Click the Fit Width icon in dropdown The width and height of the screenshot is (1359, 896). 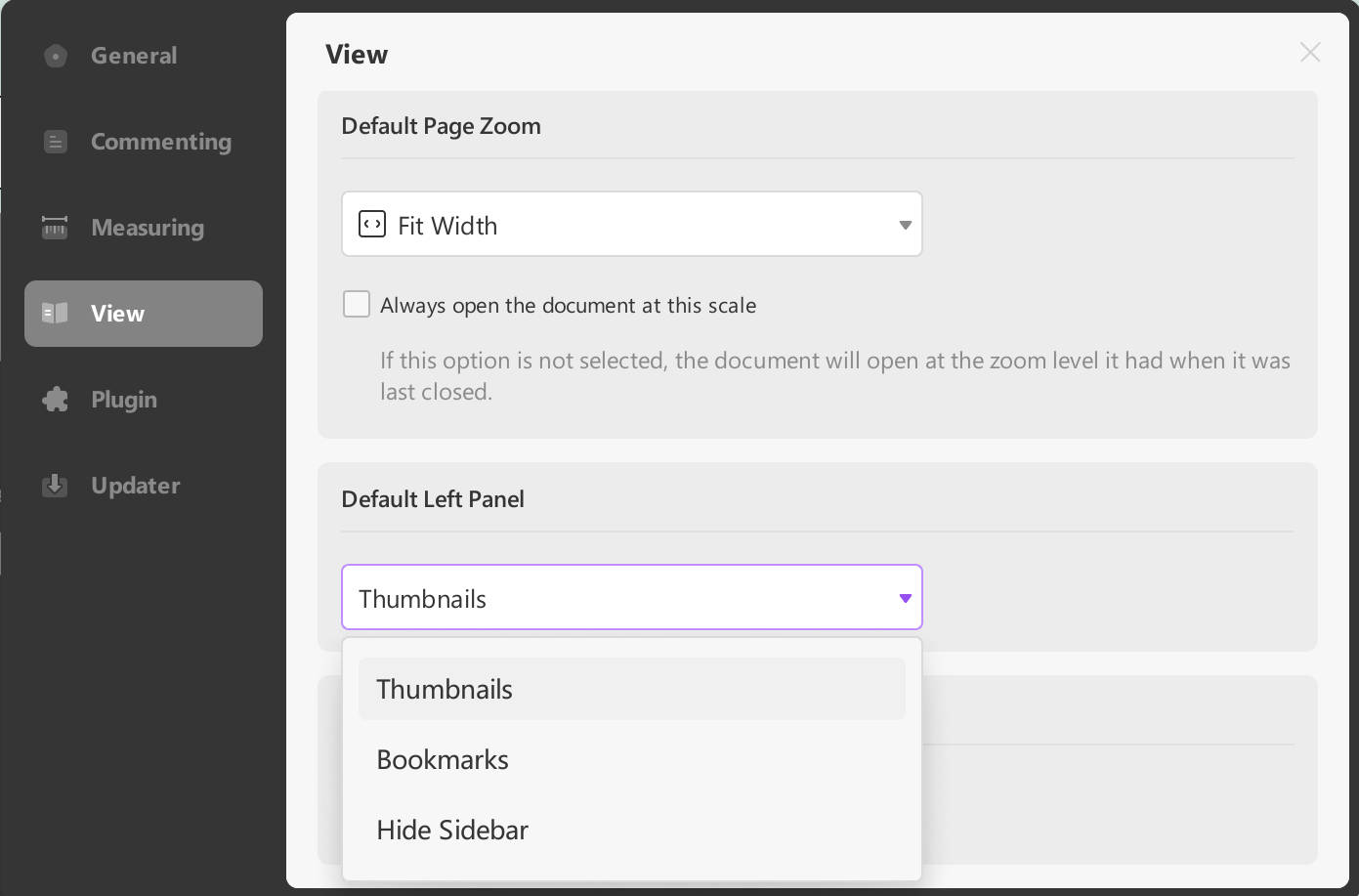coord(372,225)
